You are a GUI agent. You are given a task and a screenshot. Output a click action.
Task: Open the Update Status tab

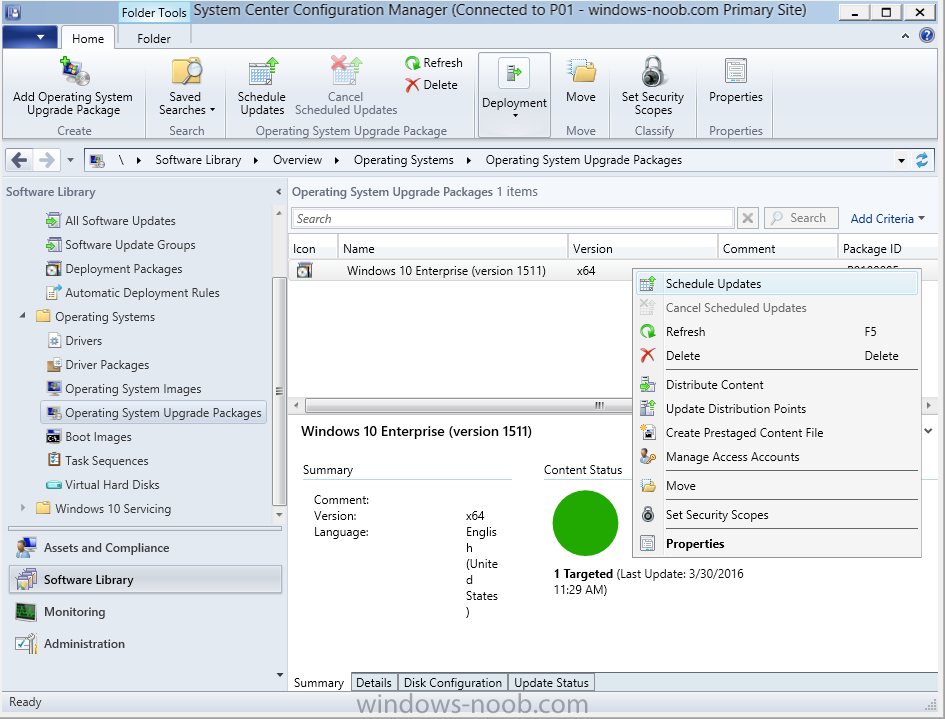click(551, 683)
